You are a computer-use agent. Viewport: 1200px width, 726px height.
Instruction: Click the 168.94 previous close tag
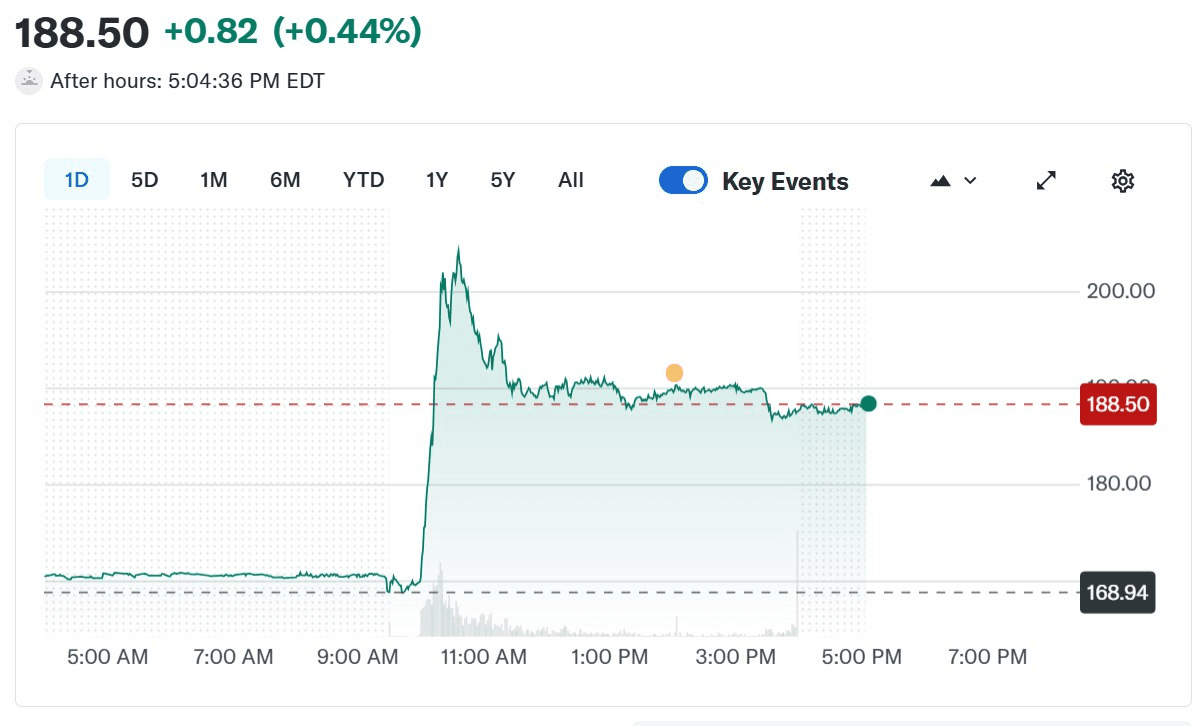[1118, 593]
